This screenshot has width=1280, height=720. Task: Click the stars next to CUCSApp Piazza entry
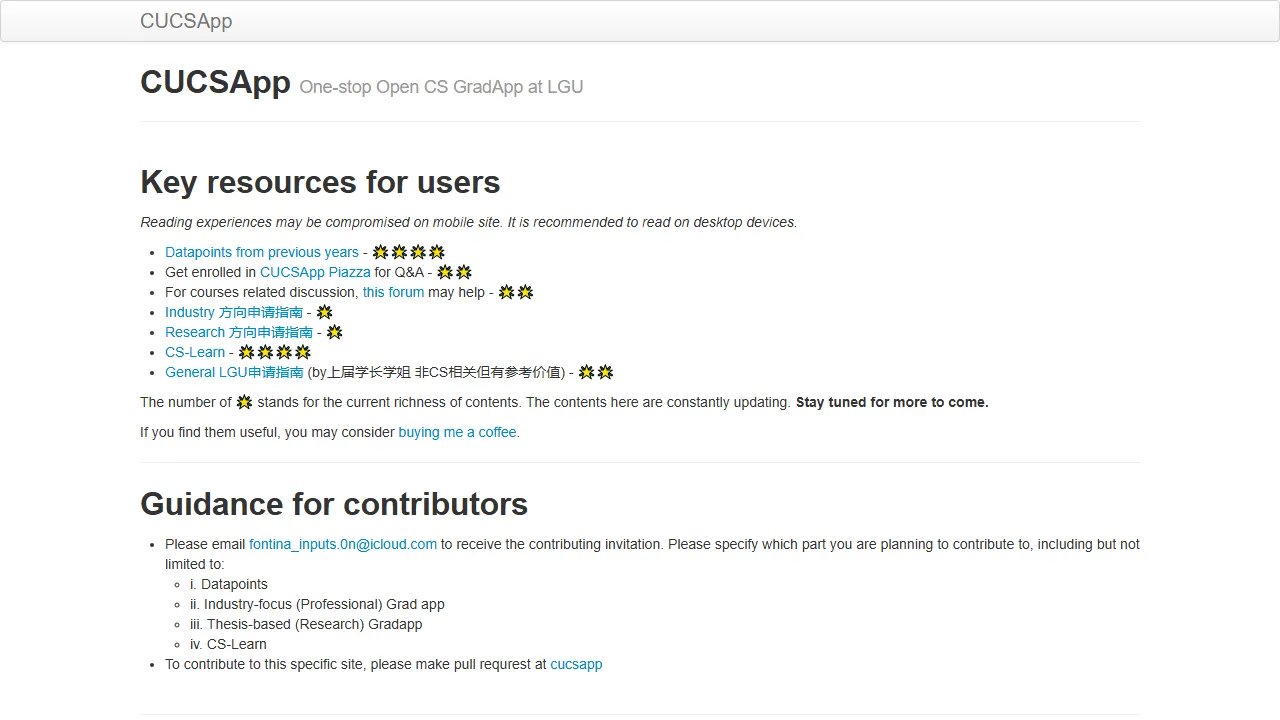point(455,272)
